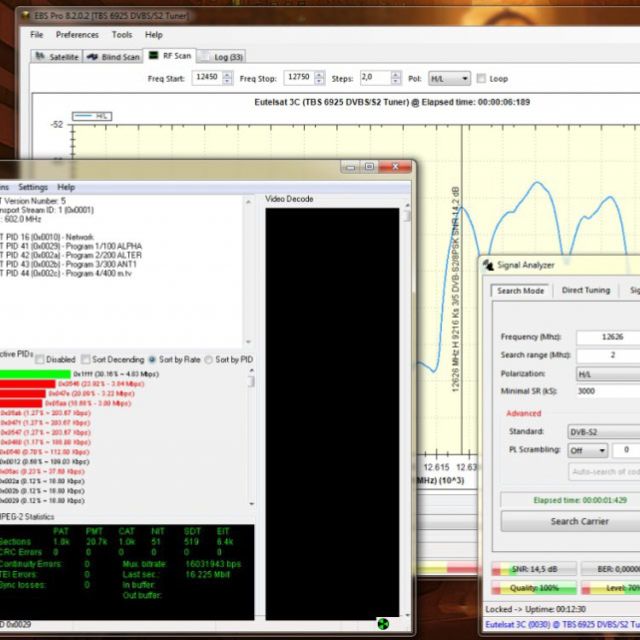Check the Sort Decending checkbox
The width and height of the screenshot is (640, 640).
[85, 359]
